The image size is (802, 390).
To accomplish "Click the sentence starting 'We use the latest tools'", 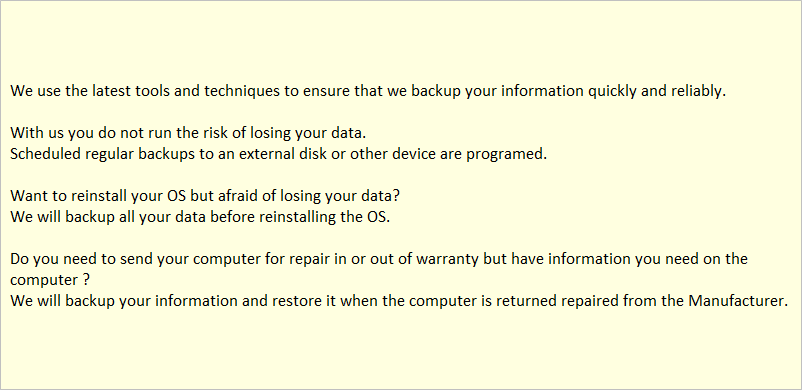I will tap(368, 92).
